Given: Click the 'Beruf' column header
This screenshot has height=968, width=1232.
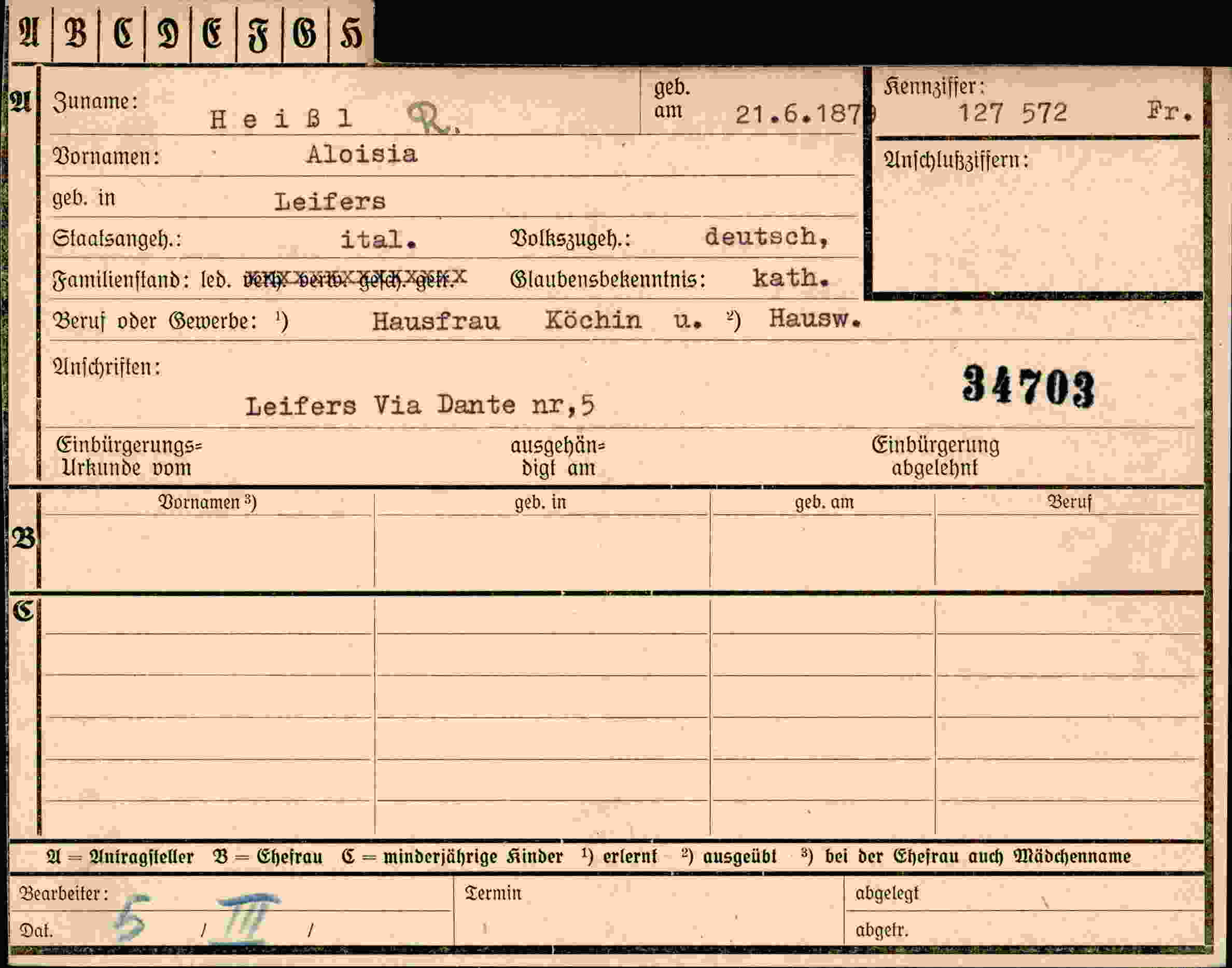Looking at the screenshot, I should coord(1069,502).
